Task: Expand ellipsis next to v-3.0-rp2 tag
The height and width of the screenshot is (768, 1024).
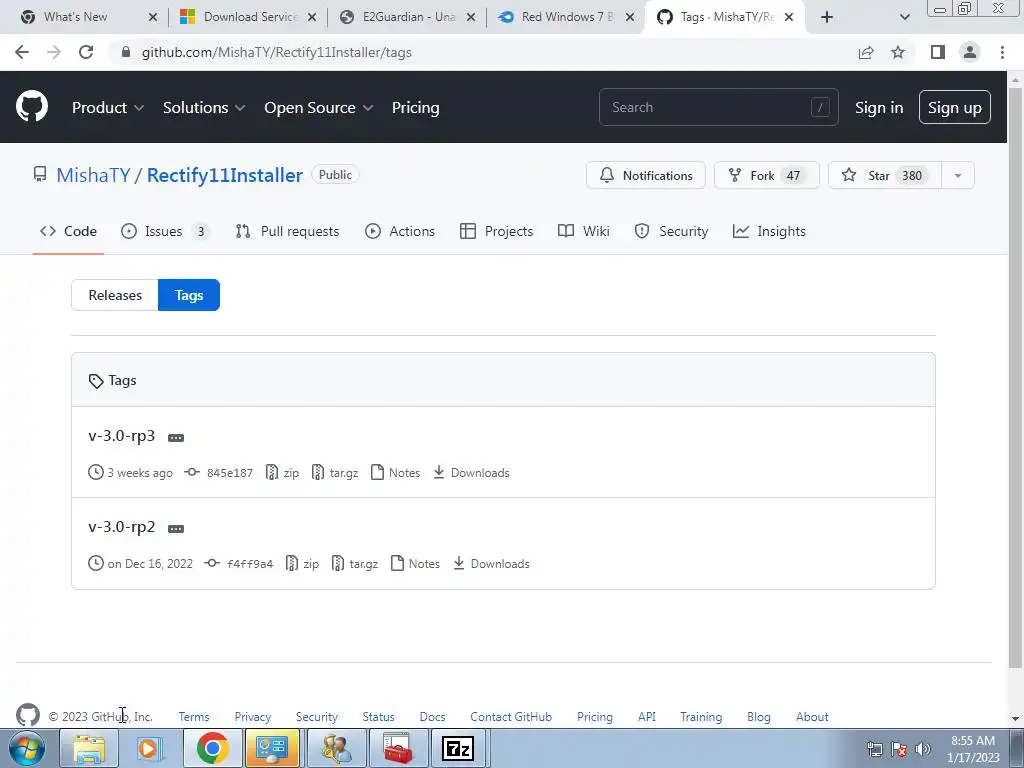Action: [x=176, y=528]
